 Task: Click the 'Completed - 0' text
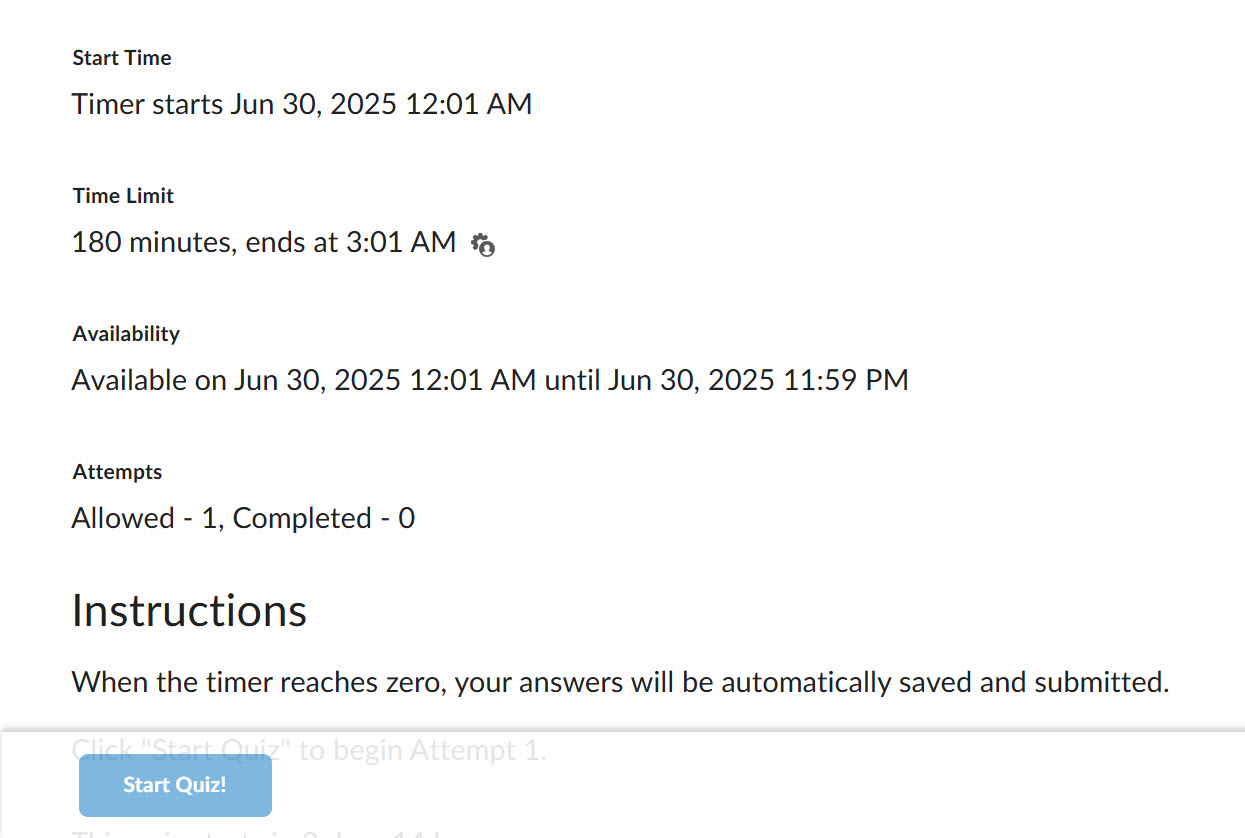coord(323,518)
